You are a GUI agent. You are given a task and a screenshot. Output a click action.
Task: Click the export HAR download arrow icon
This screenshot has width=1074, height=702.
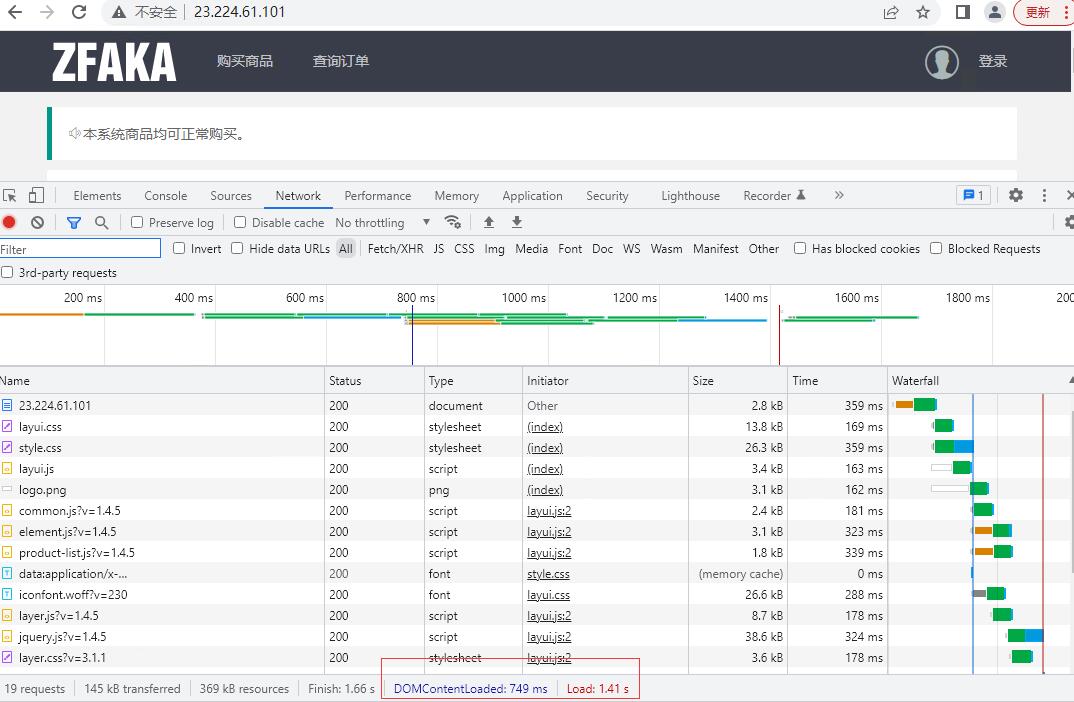(517, 222)
